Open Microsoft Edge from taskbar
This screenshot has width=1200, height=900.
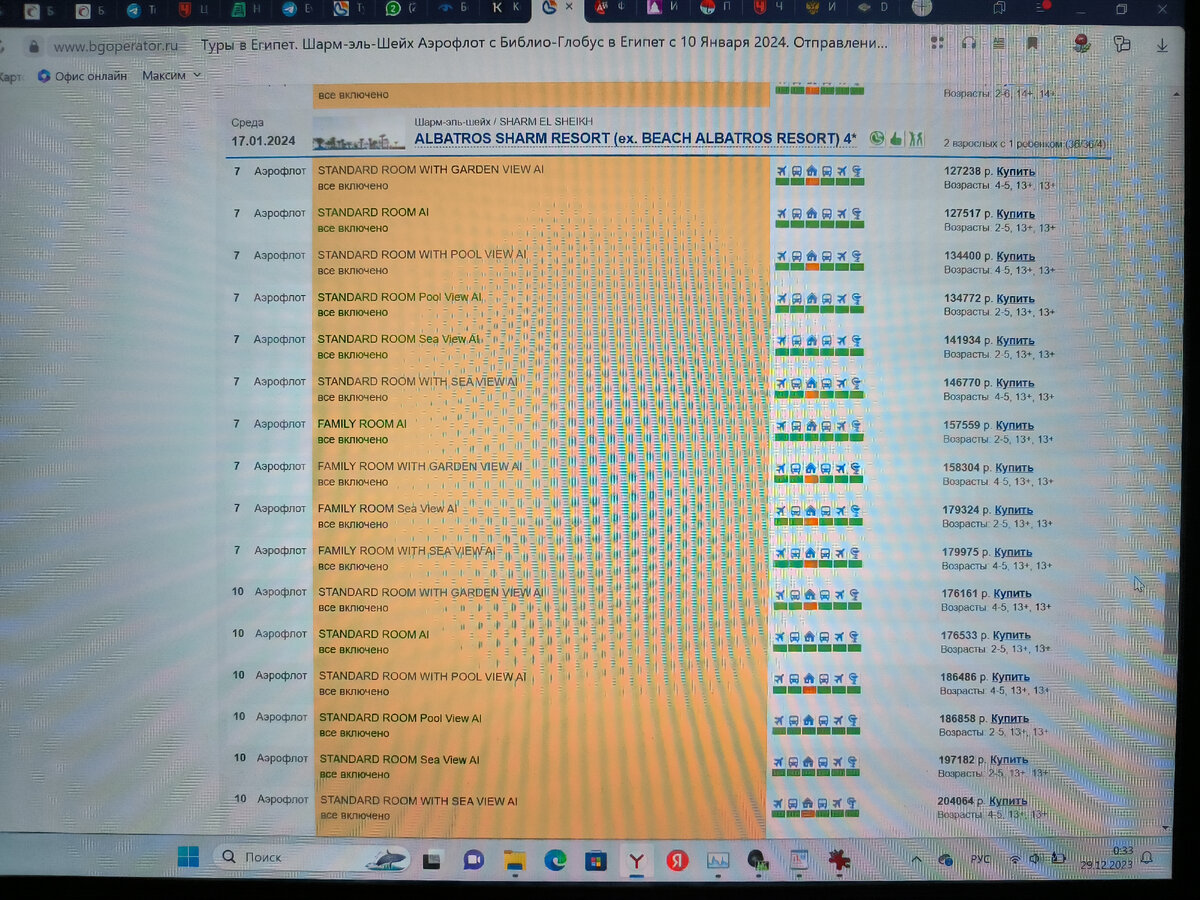point(555,860)
